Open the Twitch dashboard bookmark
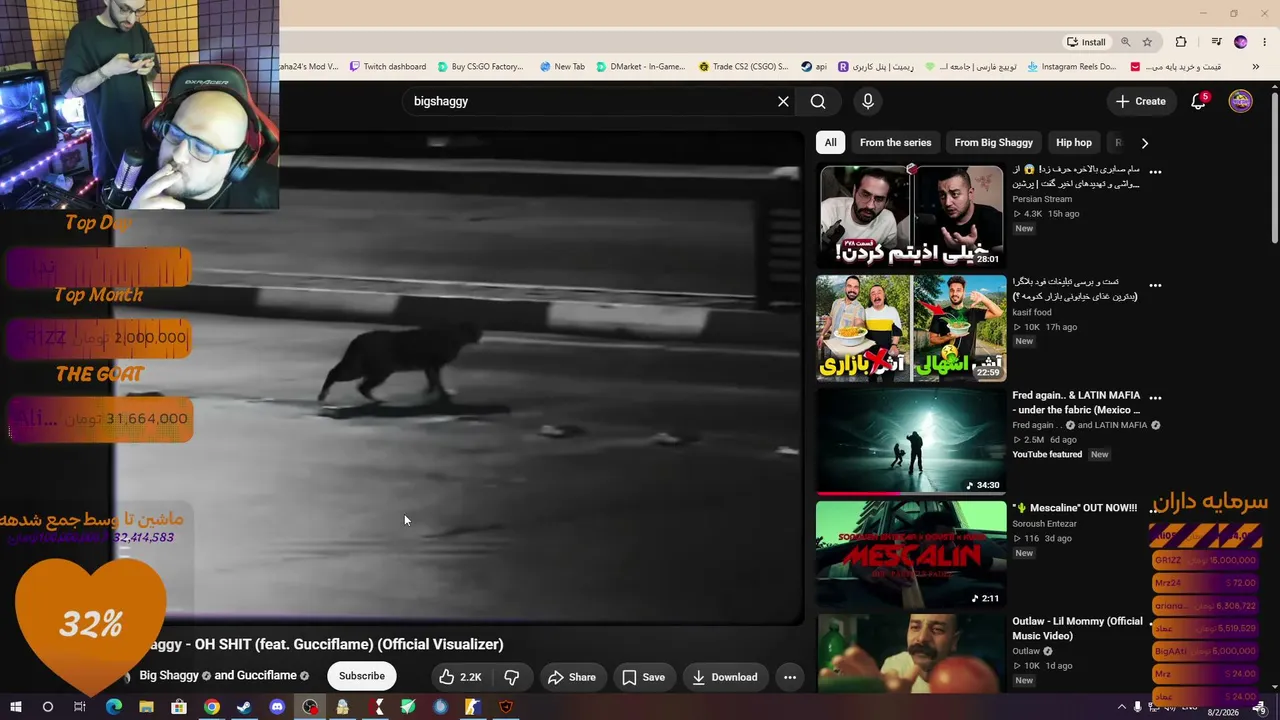1280x720 pixels. coord(388,67)
